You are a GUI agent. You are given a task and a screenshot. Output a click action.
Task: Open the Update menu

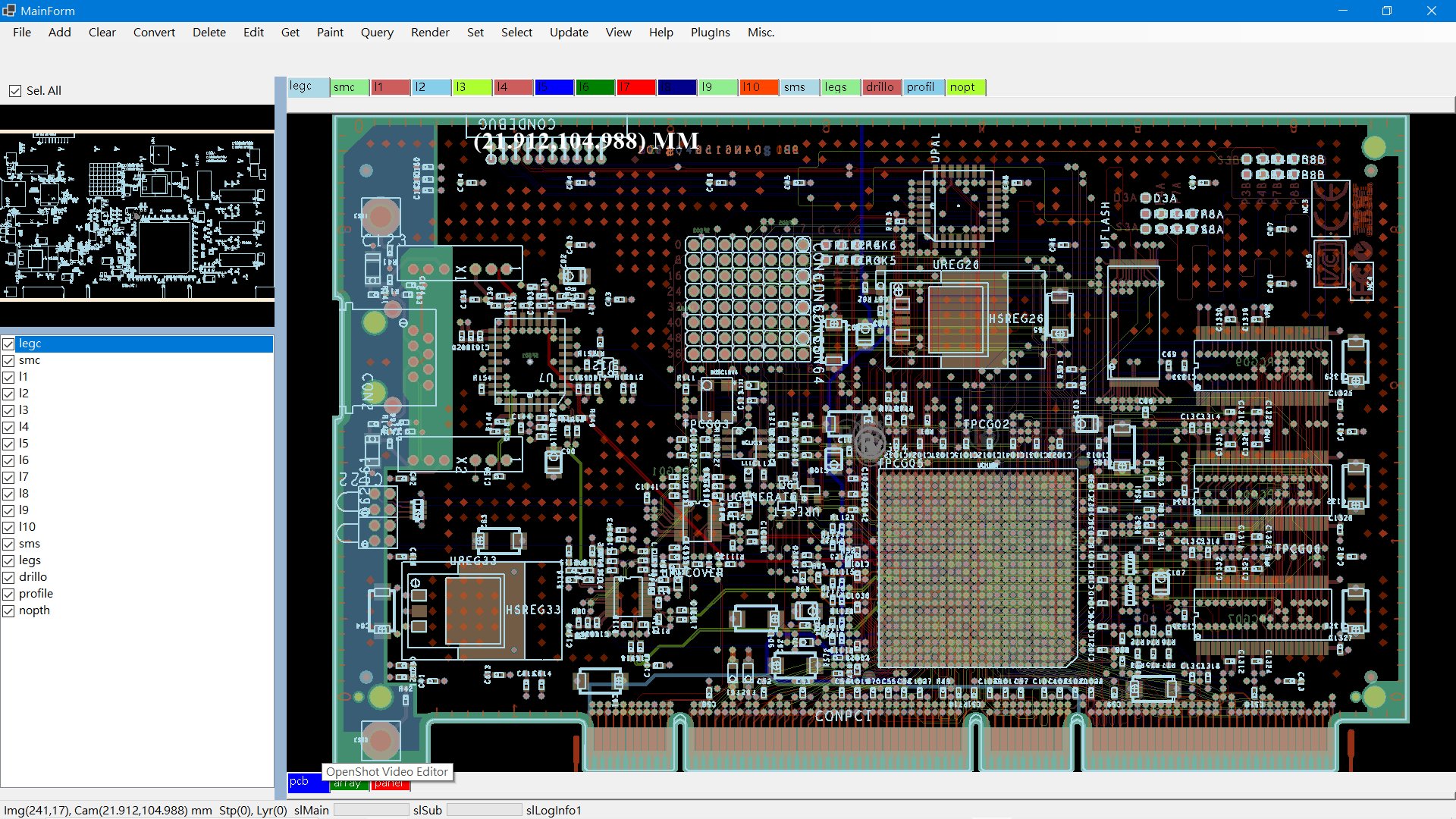pyautogui.click(x=569, y=33)
